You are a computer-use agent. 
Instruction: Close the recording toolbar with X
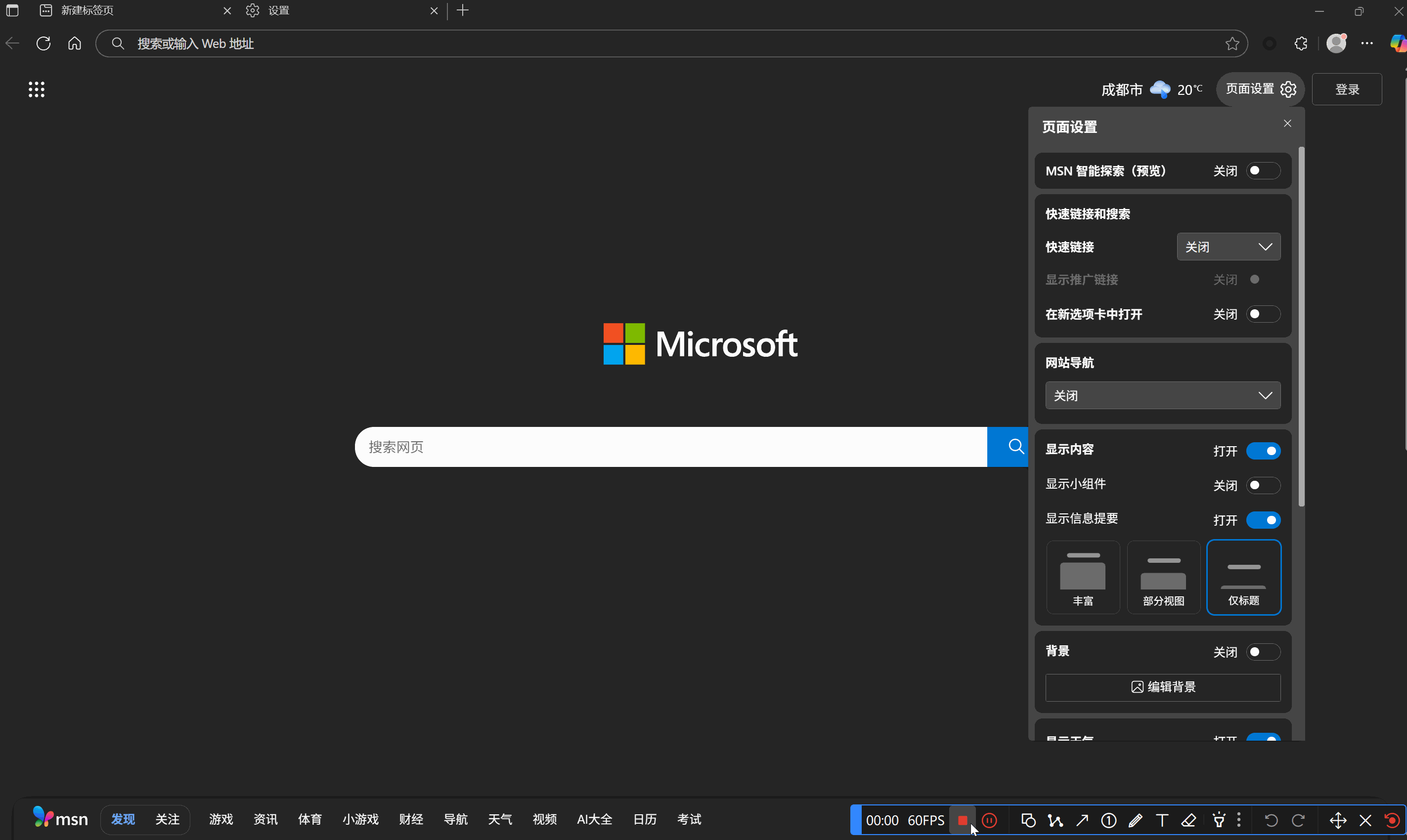tap(1365, 820)
